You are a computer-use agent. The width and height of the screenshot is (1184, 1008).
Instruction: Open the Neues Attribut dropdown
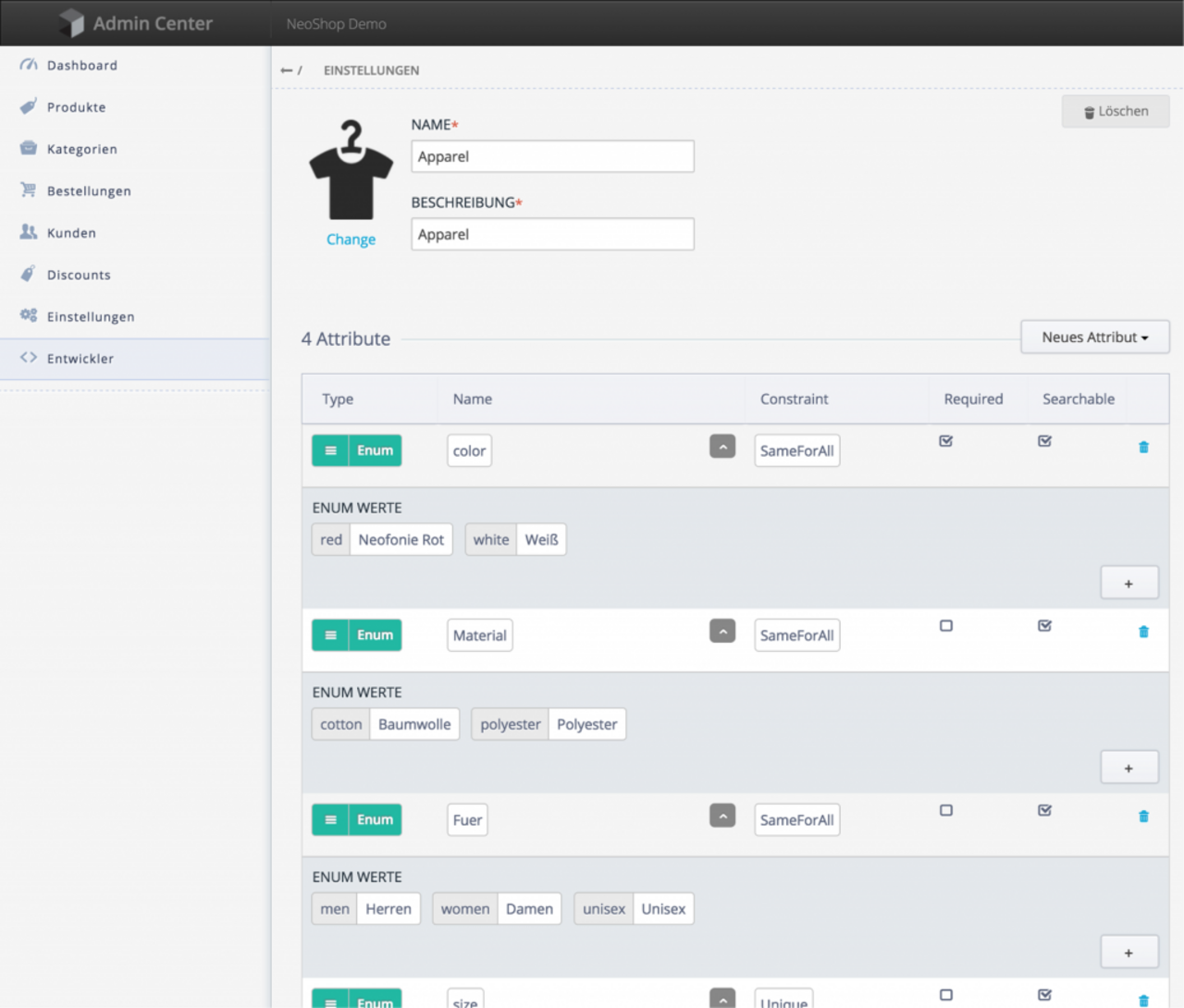(x=1094, y=338)
